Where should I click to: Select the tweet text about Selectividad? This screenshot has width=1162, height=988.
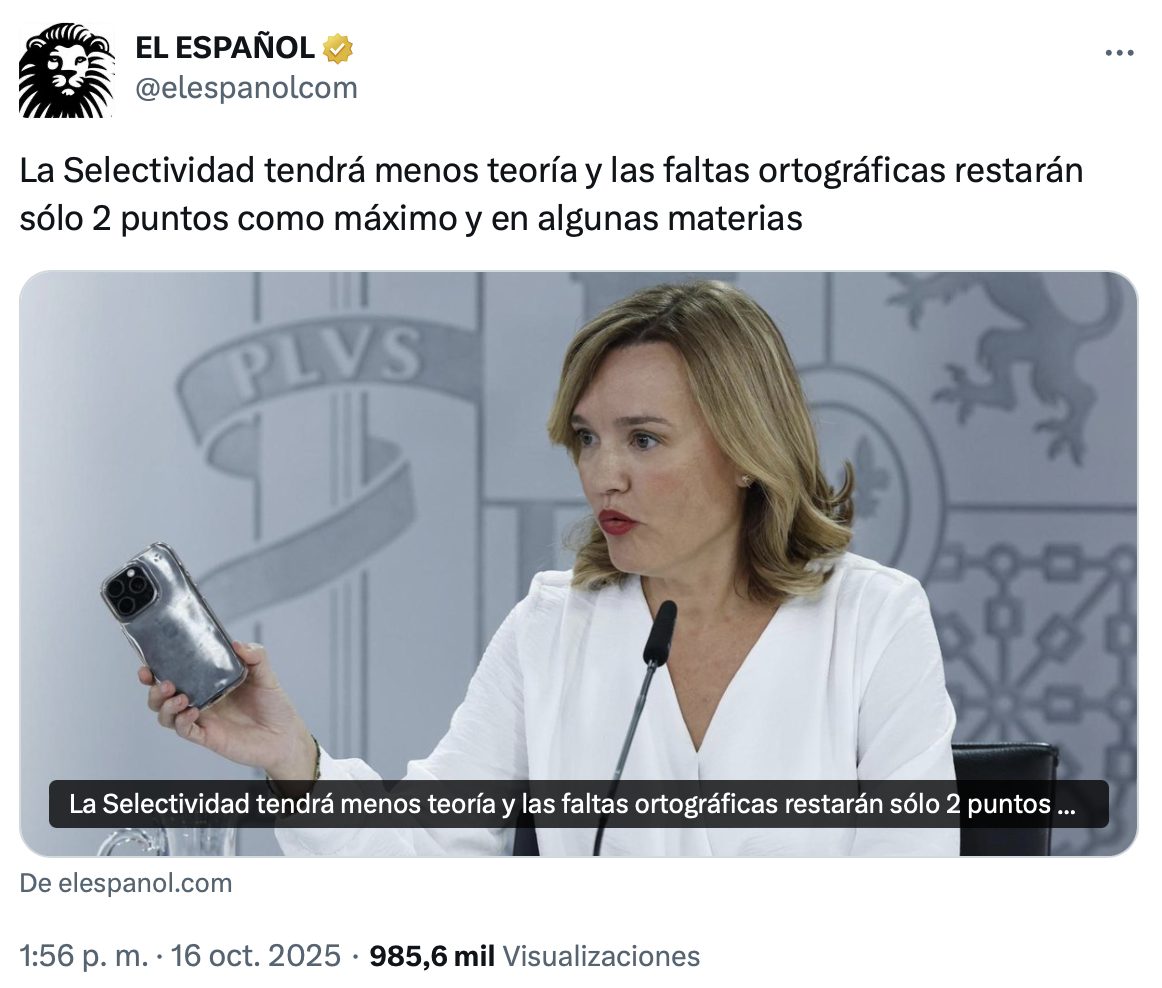point(551,194)
